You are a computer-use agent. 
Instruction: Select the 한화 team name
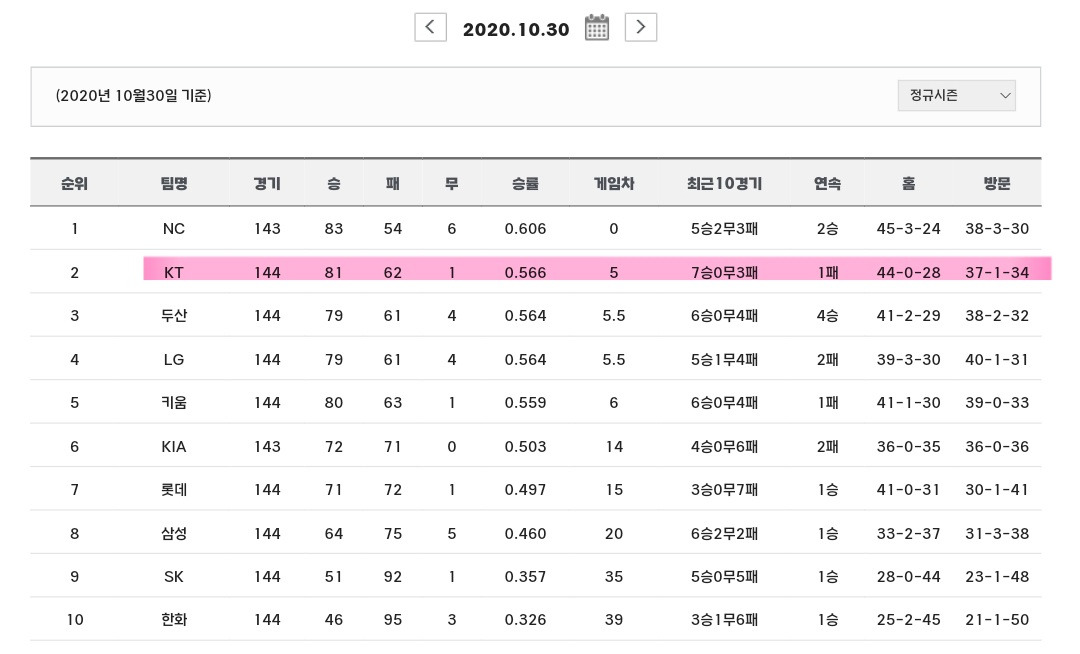pos(174,620)
